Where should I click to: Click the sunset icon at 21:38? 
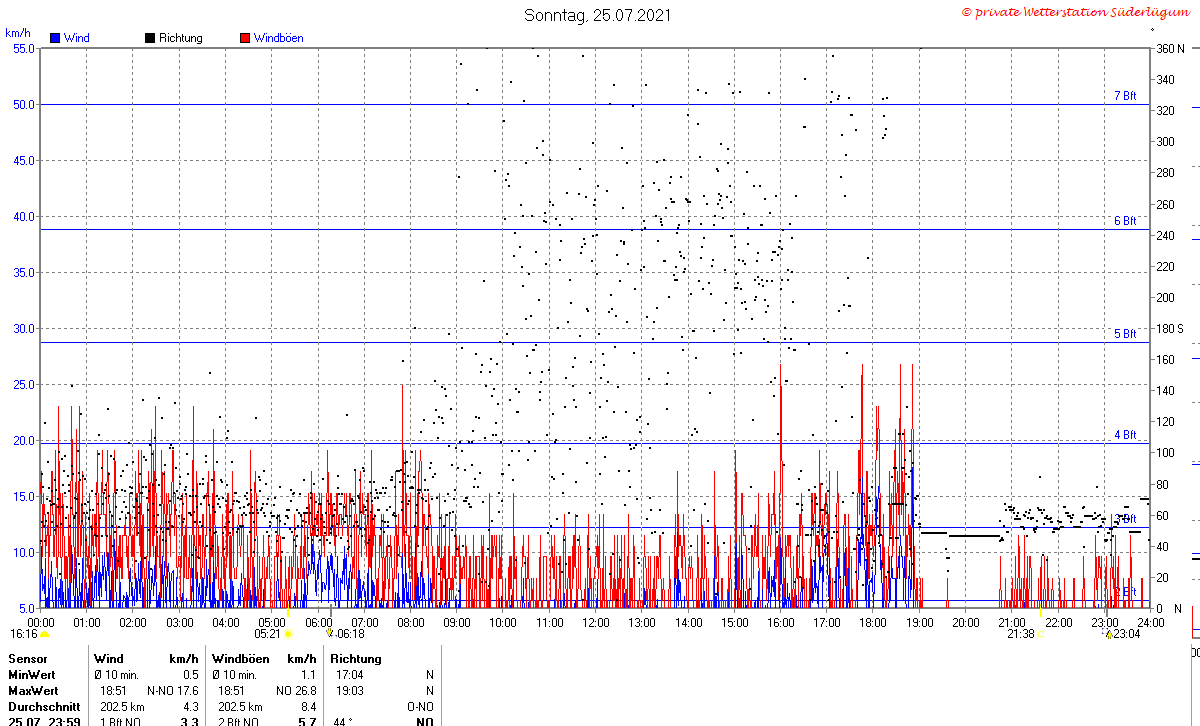click(x=1040, y=634)
